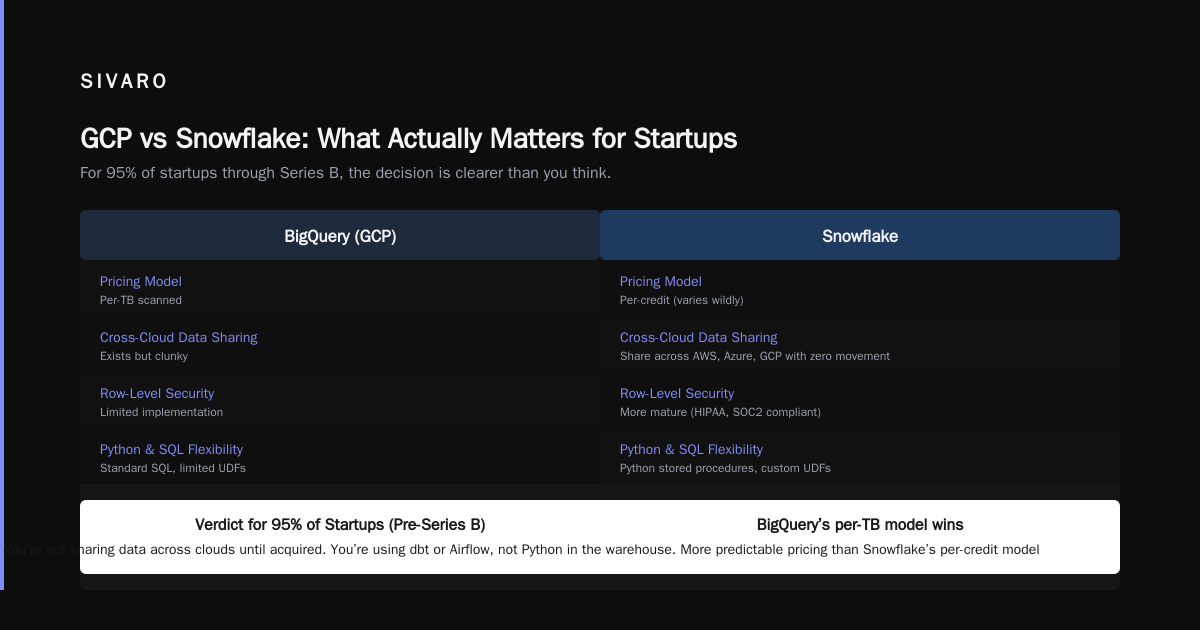Click 'Pricing Model' in the BigQuery column
The width and height of the screenshot is (1200, 630).
pyautogui.click(x=141, y=282)
